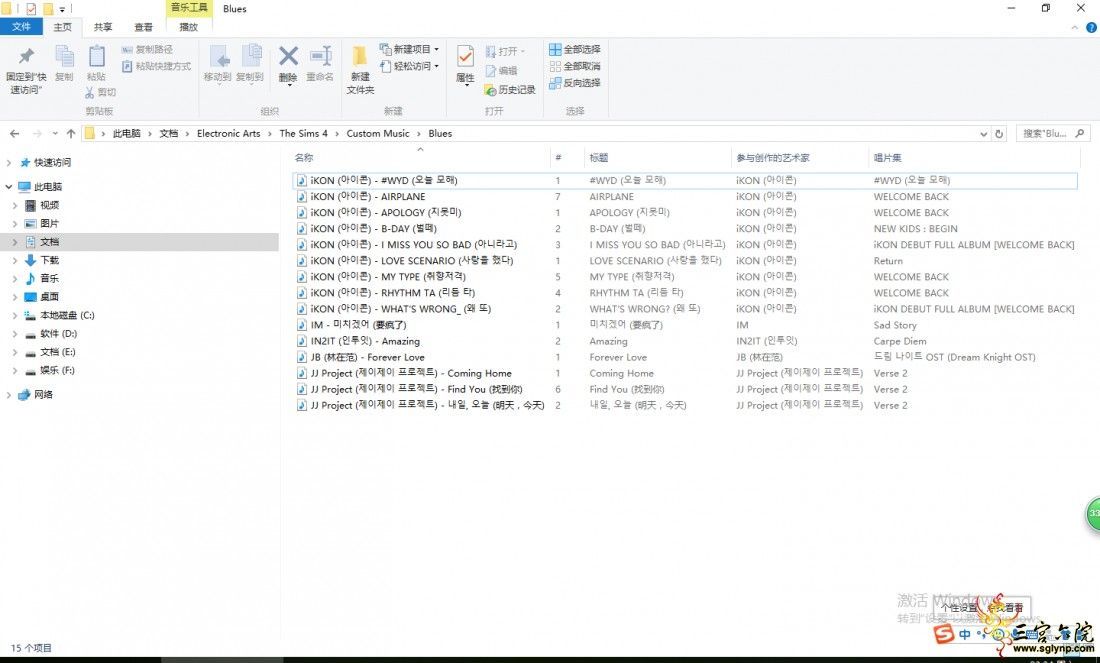Click Custom Music in the breadcrumb
Screen dimensions: 1100x663
pyautogui.click(x=377, y=133)
